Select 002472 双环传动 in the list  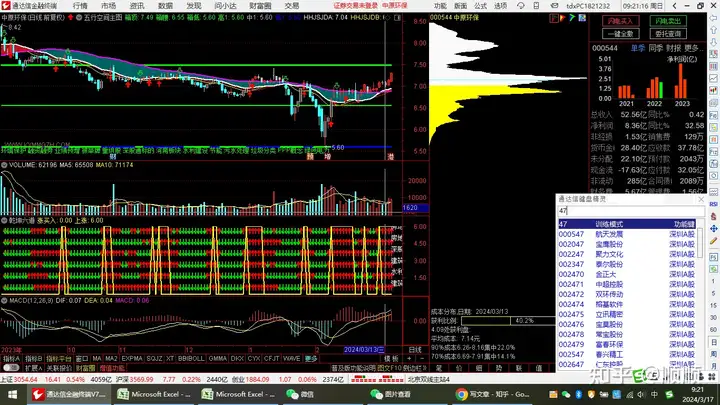click(x=626, y=294)
